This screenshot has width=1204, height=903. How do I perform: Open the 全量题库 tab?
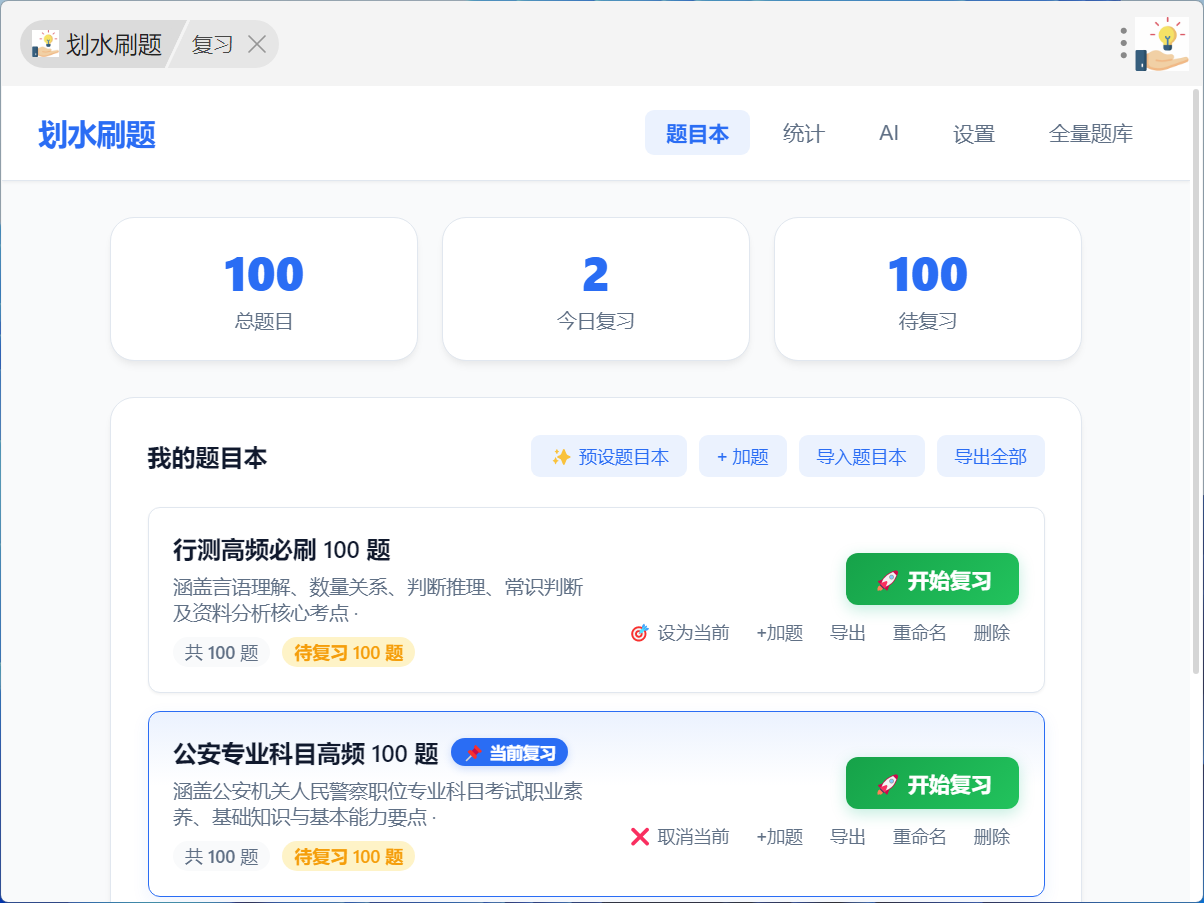click(x=1090, y=133)
